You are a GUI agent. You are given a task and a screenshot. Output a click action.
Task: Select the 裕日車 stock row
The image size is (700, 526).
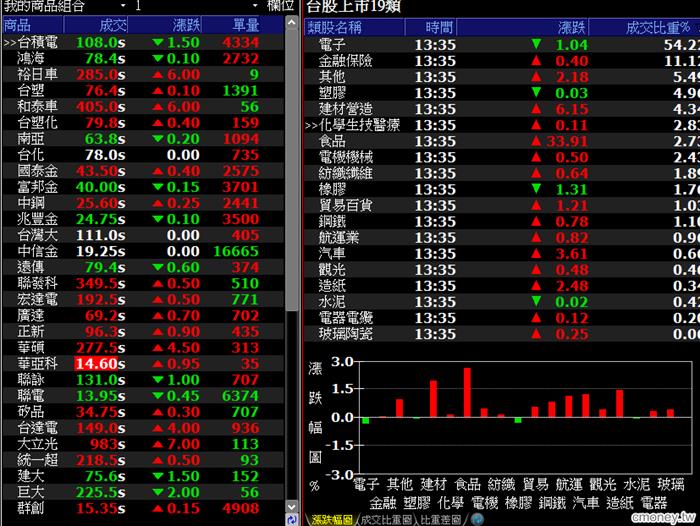[x=143, y=75]
